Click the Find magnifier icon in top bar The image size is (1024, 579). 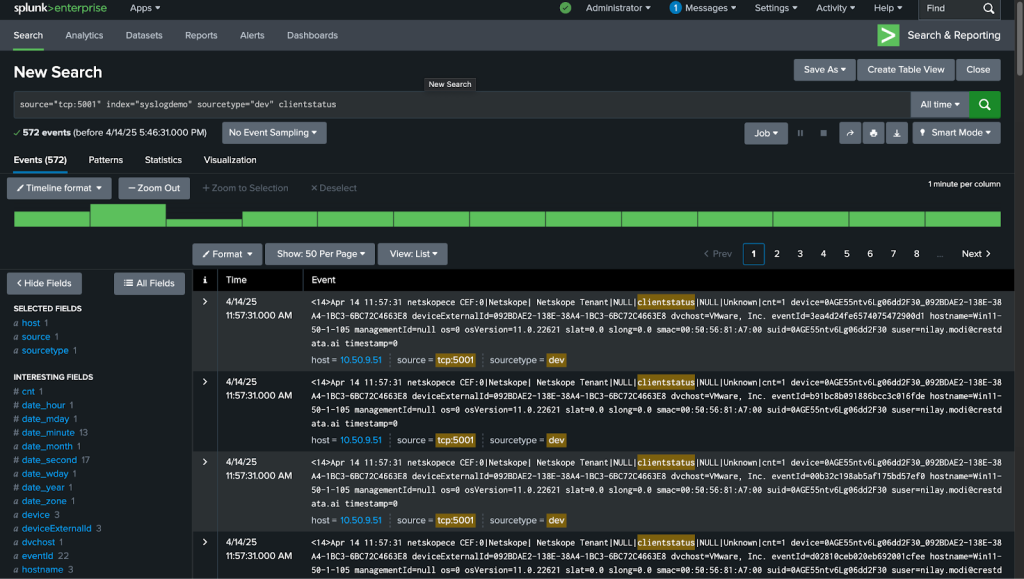pos(989,8)
